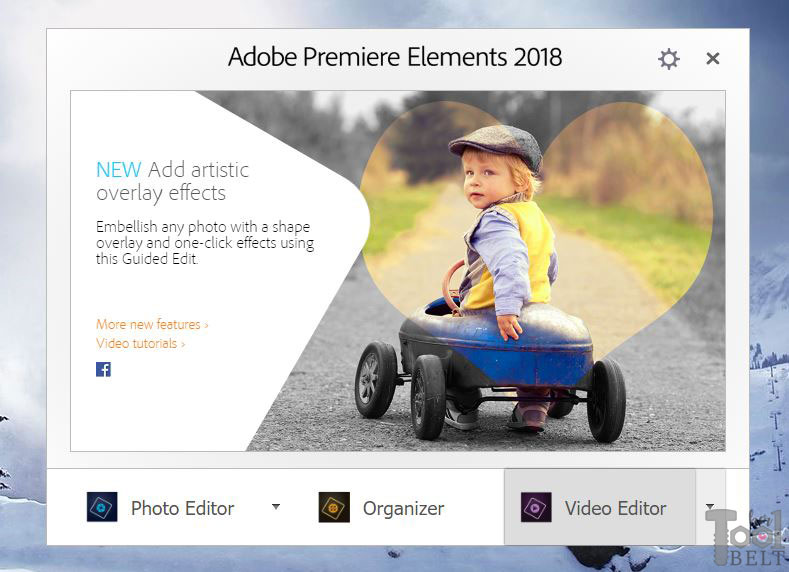The height and width of the screenshot is (572, 789).
Task: Click the NEW Add artistic overlay effects heading
Action: click(173, 181)
